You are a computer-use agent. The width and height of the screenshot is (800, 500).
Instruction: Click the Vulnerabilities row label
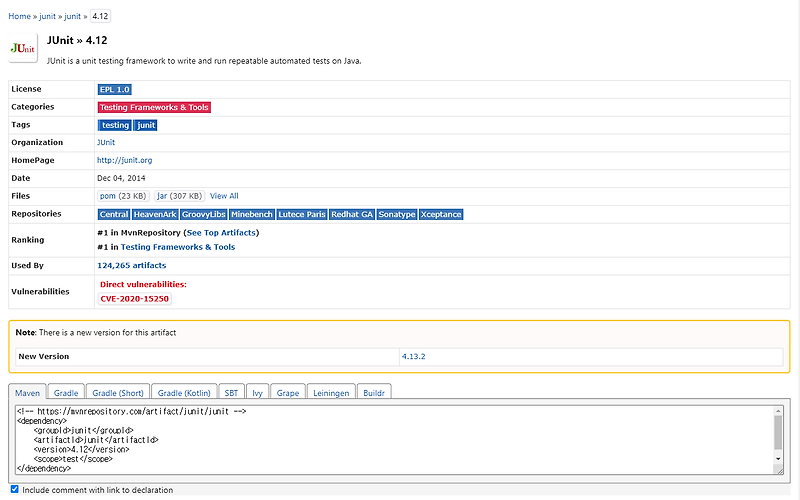pyautogui.click(x=40, y=291)
